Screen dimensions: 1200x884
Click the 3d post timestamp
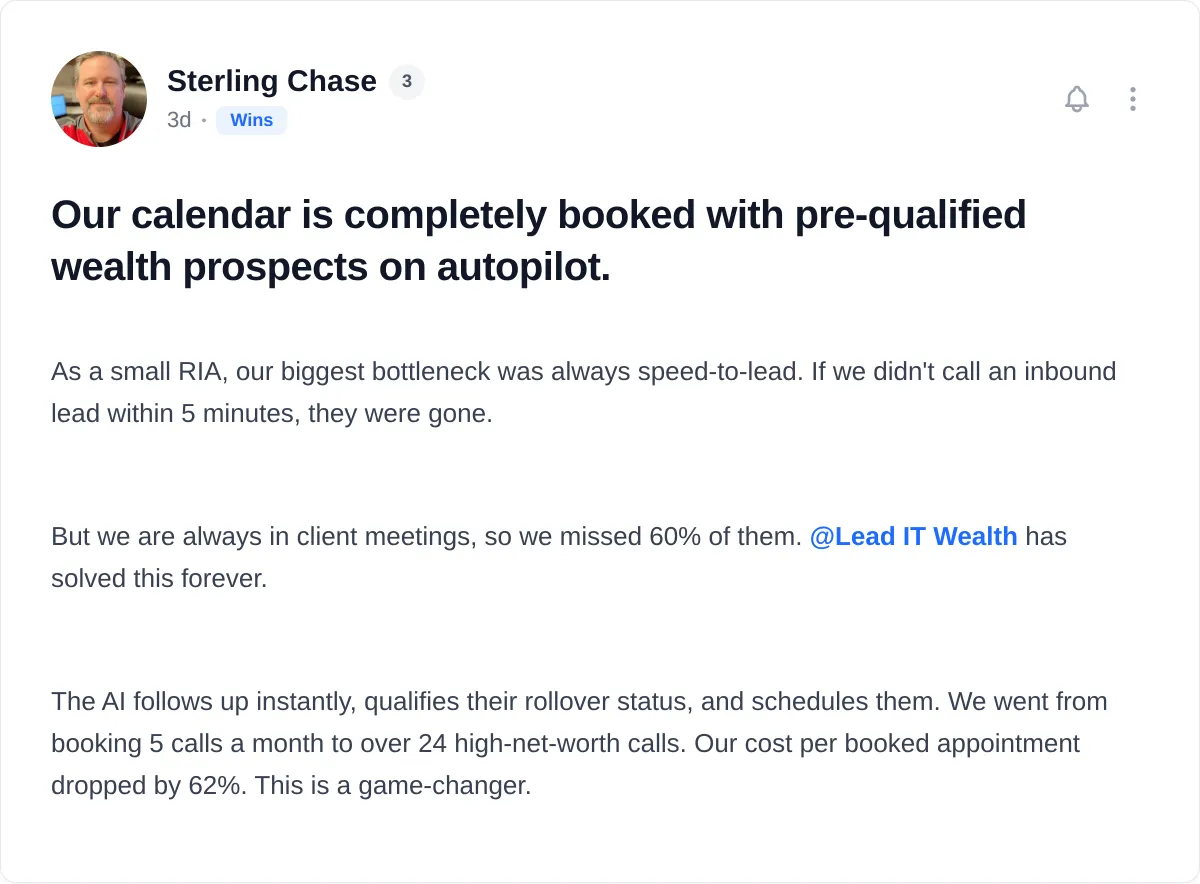coord(179,120)
